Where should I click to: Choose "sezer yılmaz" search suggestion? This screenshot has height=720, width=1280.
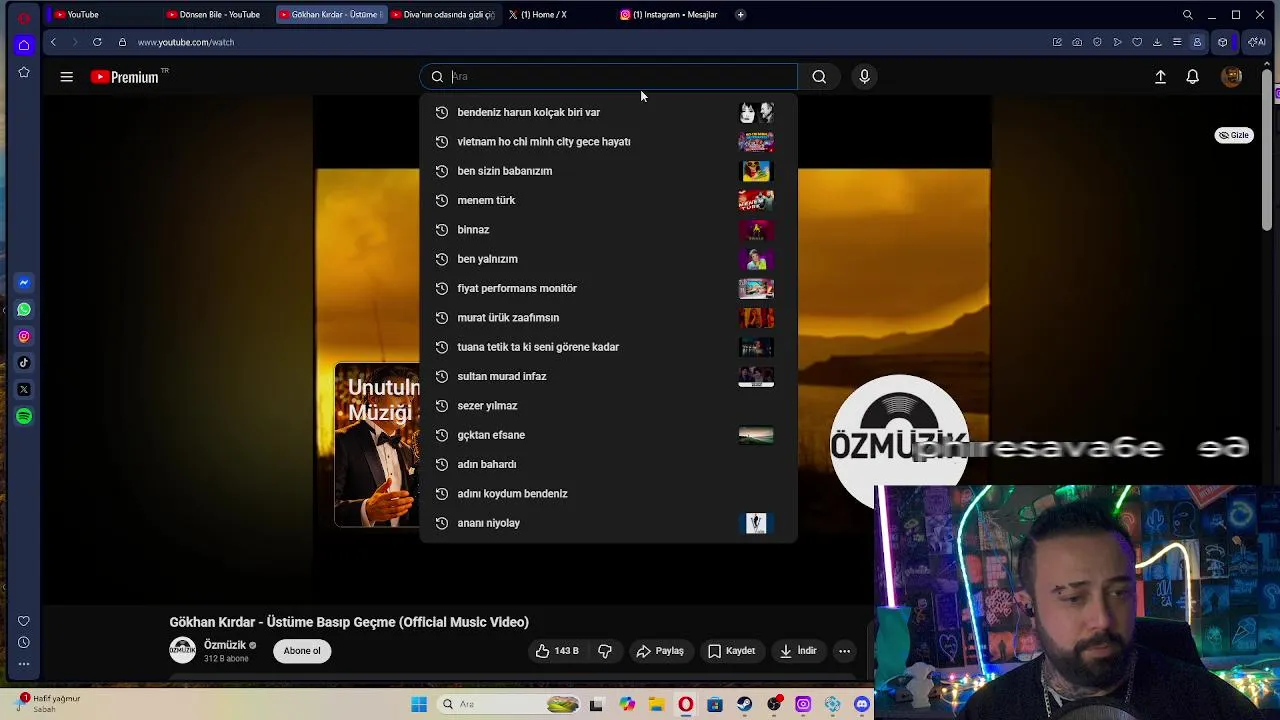pyautogui.click(x=608, y=406)
